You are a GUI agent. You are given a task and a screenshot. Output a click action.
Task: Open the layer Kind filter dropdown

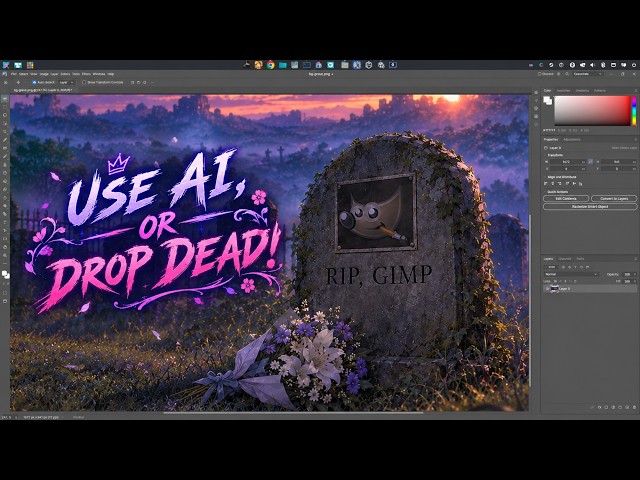coord(552,267)
